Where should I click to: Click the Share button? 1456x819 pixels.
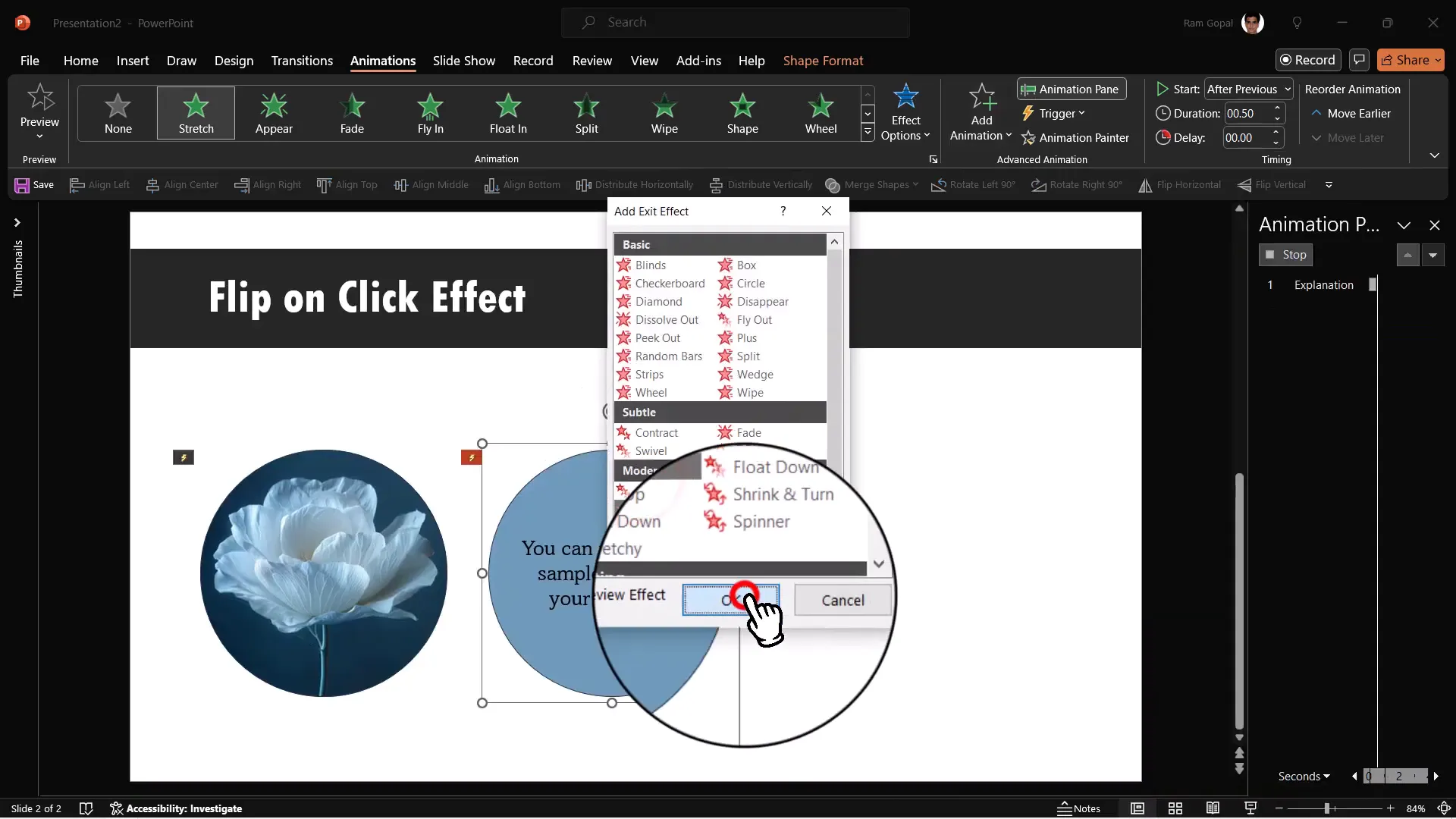(1410, 60)
